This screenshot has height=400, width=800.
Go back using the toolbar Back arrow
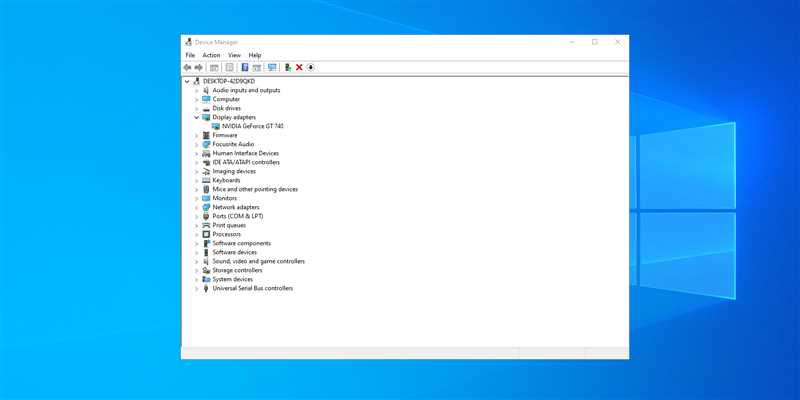[187, 67]
